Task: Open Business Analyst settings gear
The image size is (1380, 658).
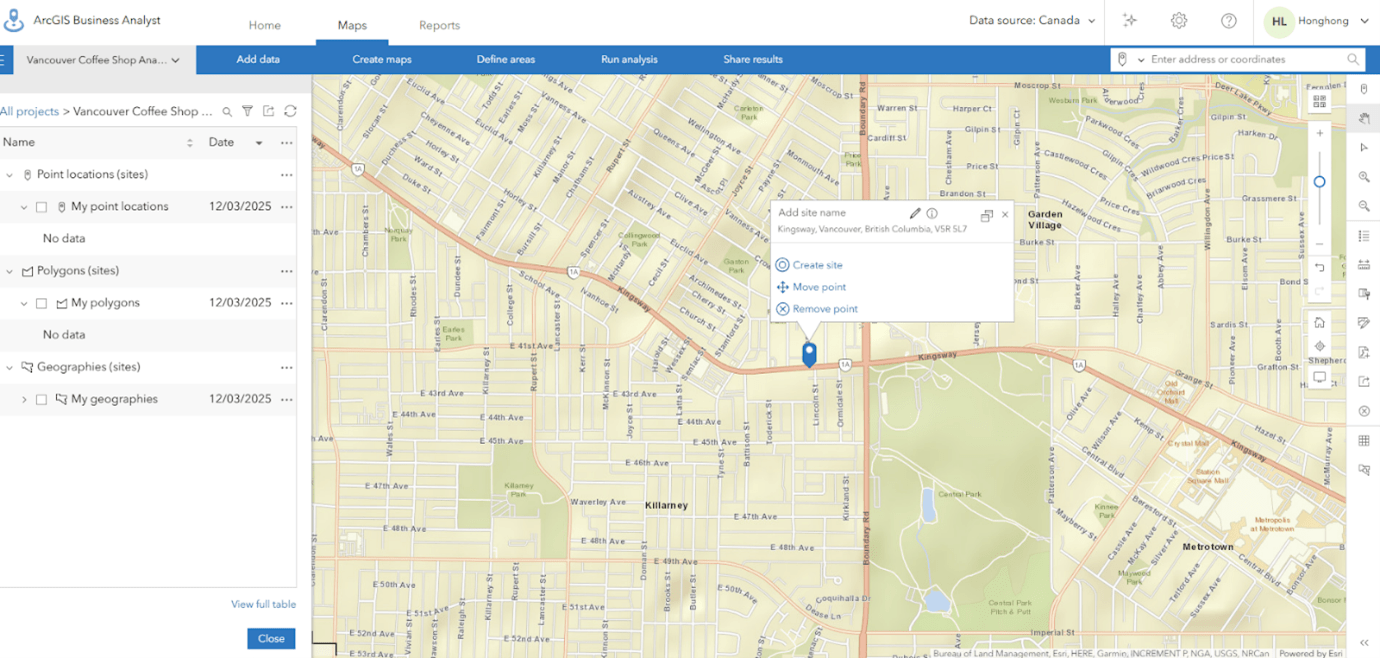Action: coord(1178,20)
